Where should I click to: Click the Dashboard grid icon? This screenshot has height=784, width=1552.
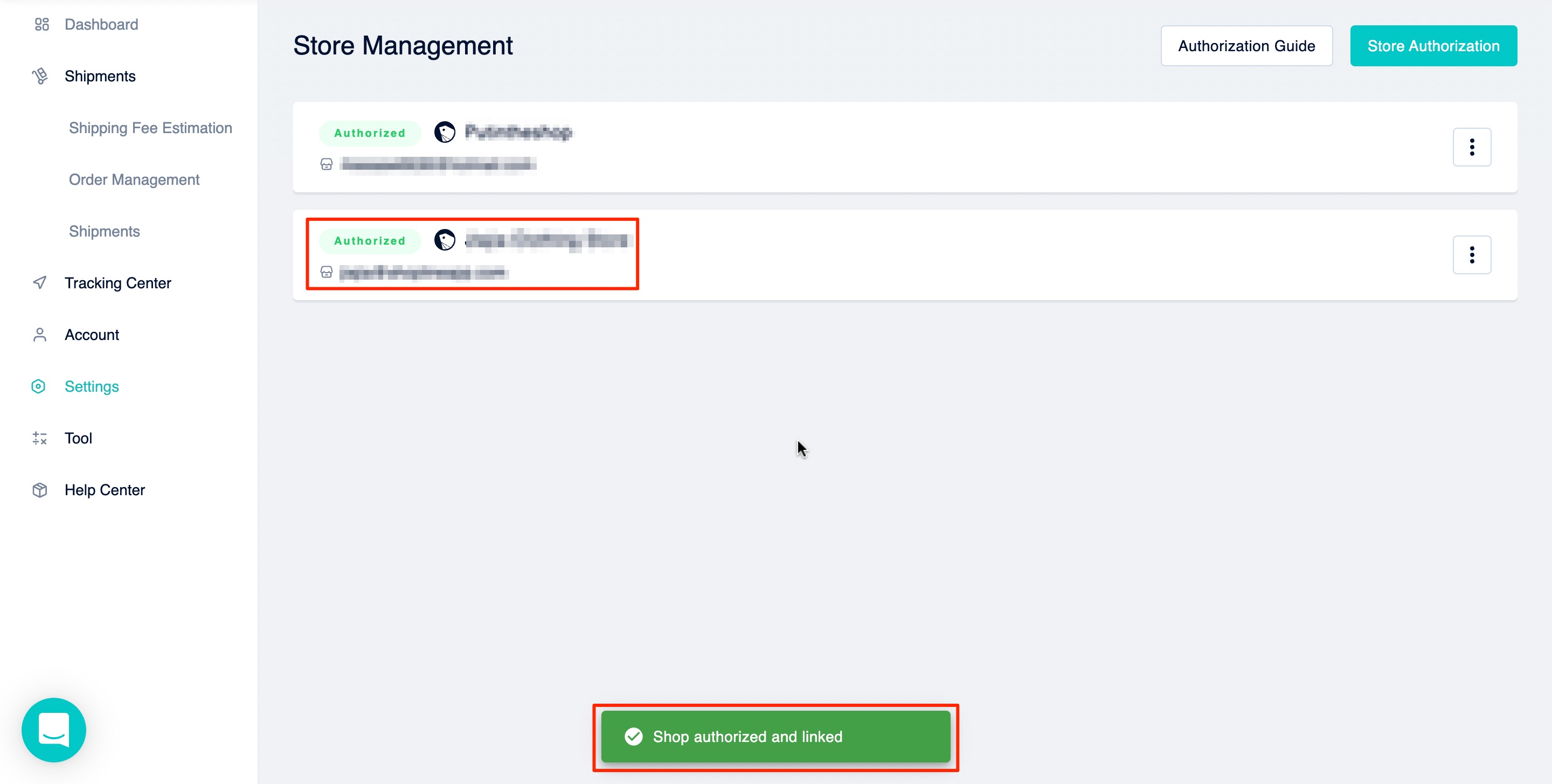coord(41,25)
